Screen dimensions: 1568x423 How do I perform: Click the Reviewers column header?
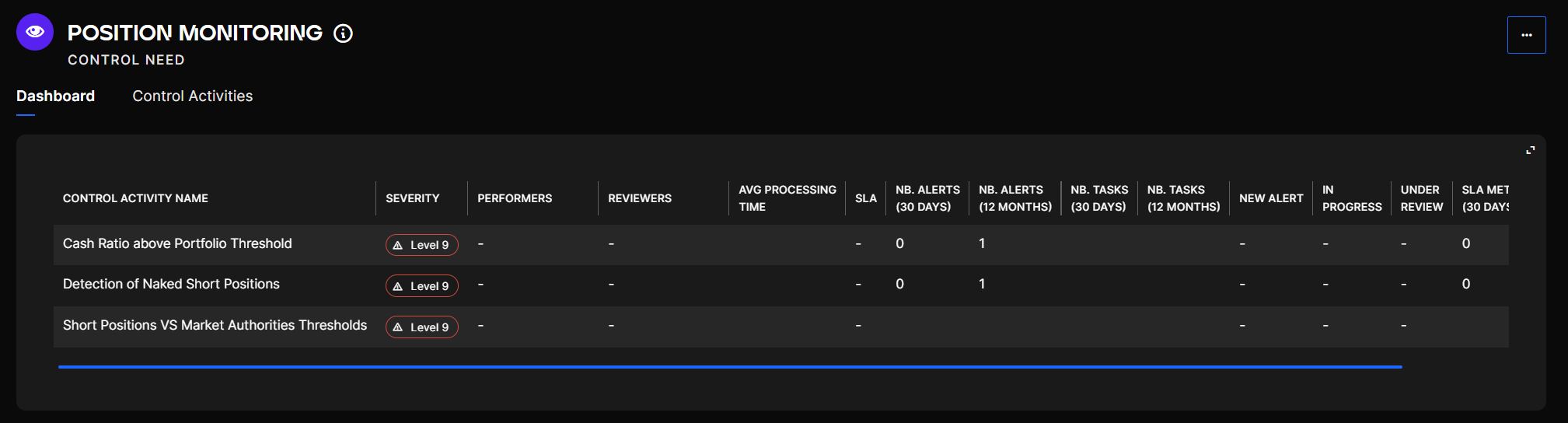tap(639, 198)
